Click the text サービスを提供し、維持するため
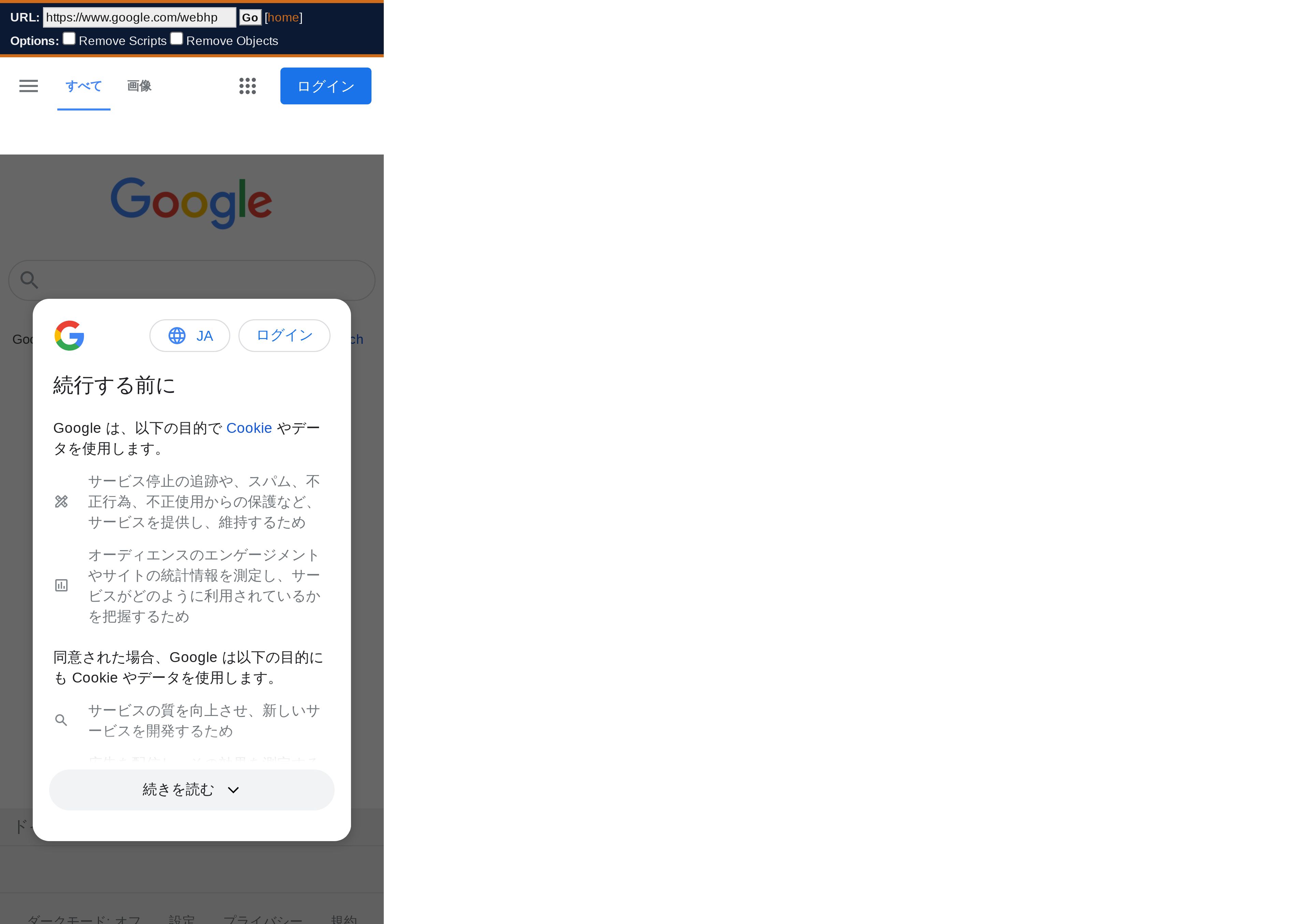 click(x=197, y=522)
